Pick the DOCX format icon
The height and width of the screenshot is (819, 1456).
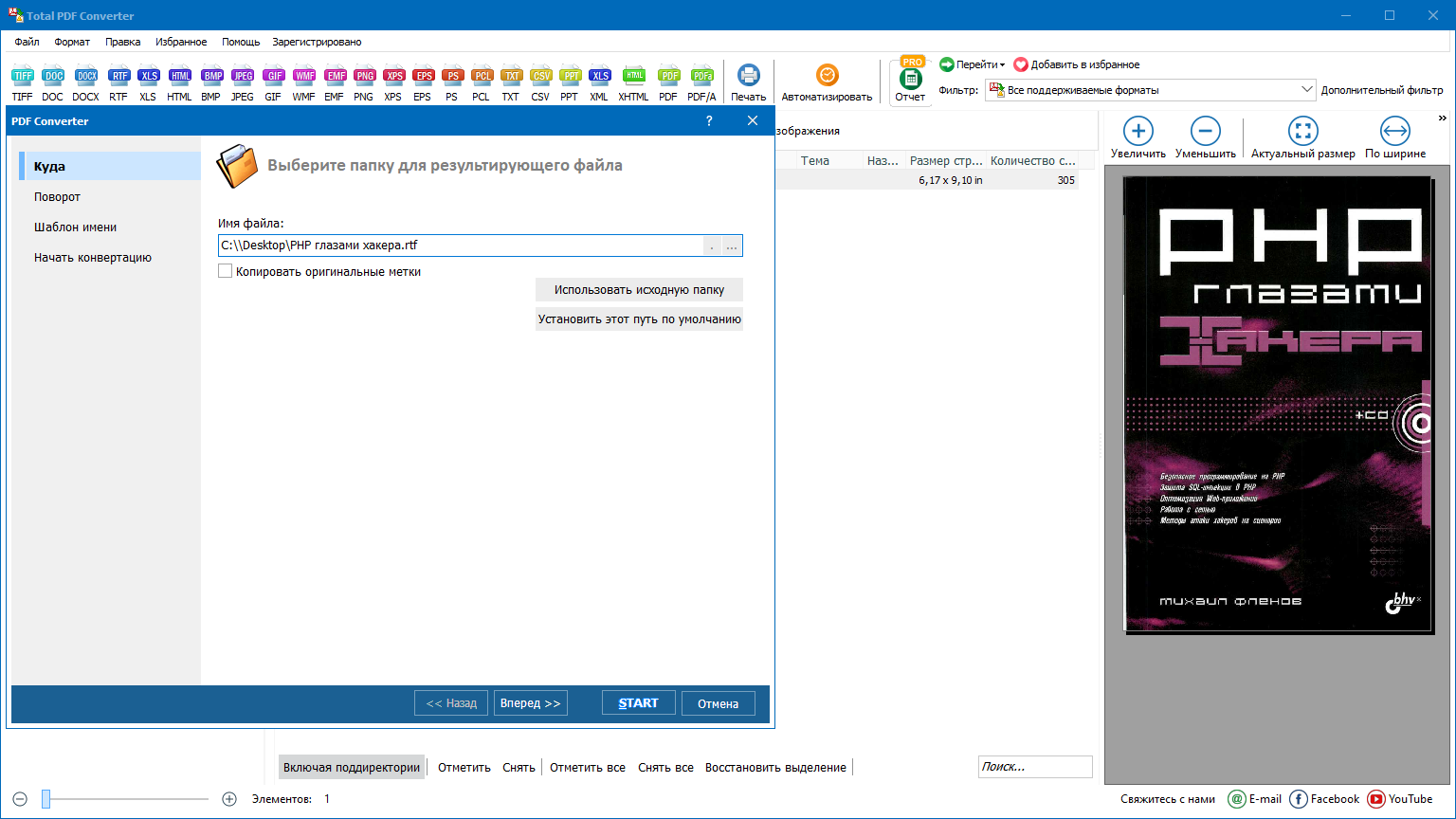(x=86, y=76)
